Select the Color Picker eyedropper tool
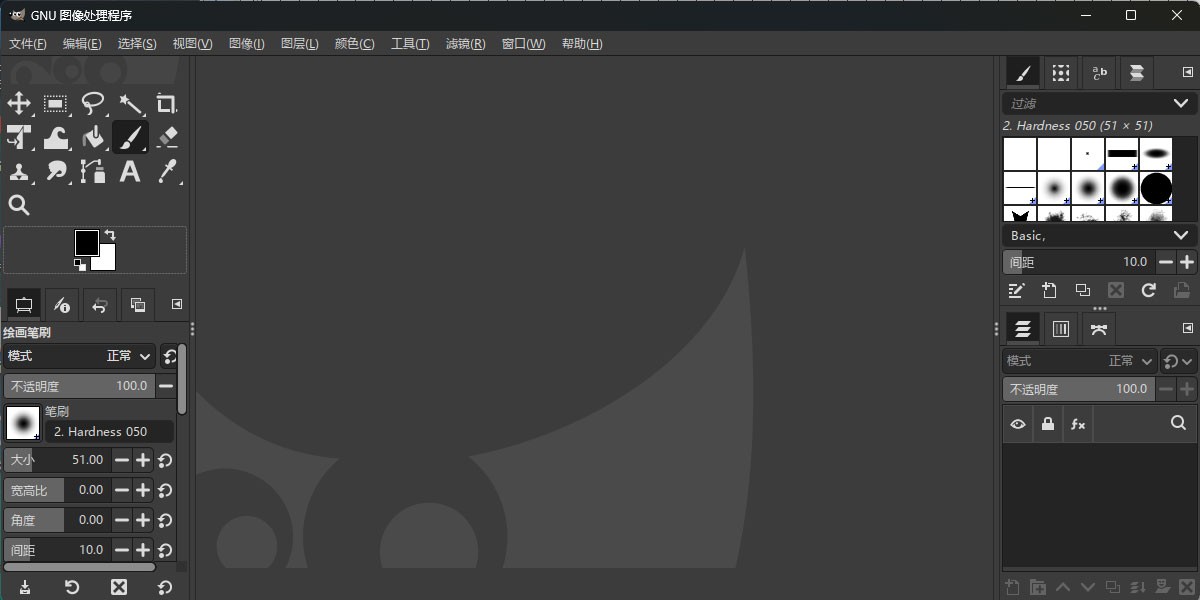The width and height of the screenshot is (1200, 600). click(x=168, y=172)
